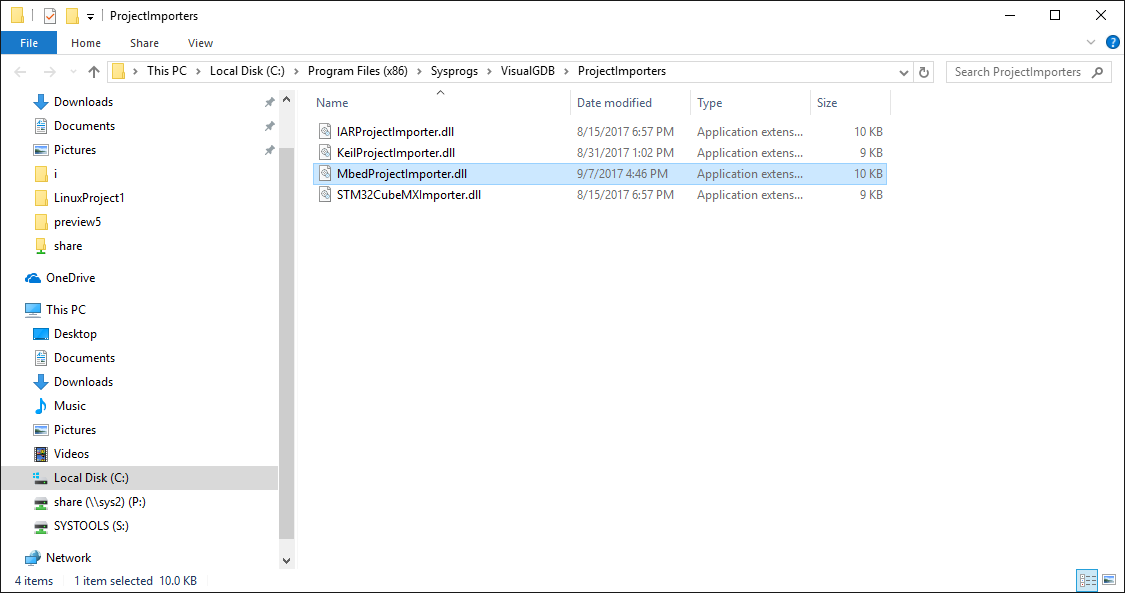Open the File ribbon tab

click(29, 43)
